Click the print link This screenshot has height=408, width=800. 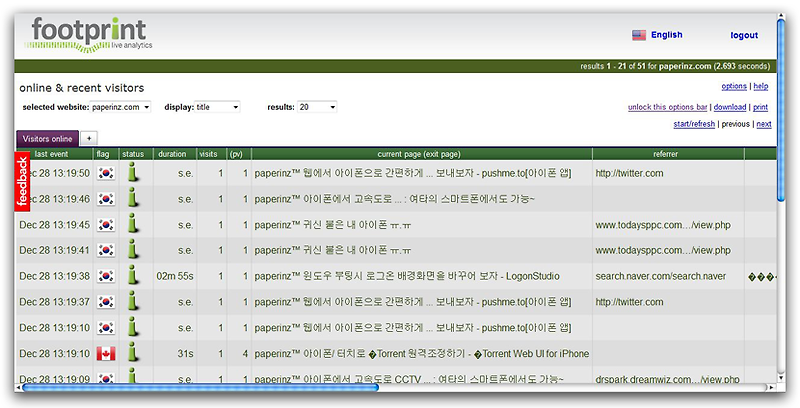(x=760, y=107)
